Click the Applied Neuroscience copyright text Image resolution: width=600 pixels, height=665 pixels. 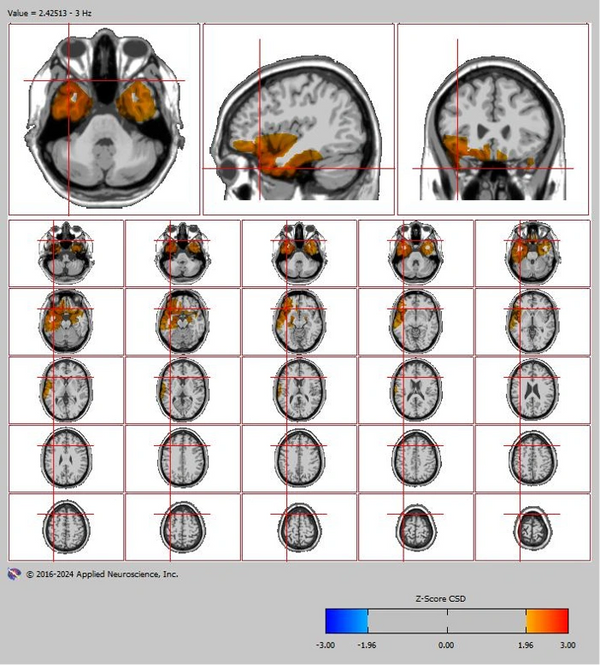[x=103, y=575]
